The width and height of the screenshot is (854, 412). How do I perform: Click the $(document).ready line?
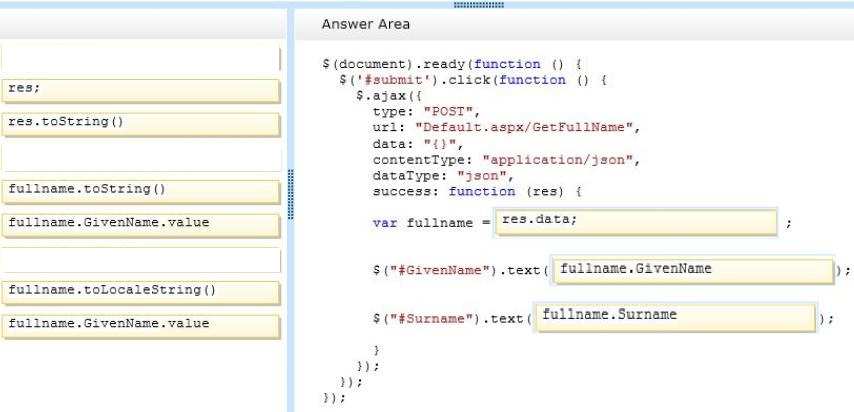(x=452, y=64)
